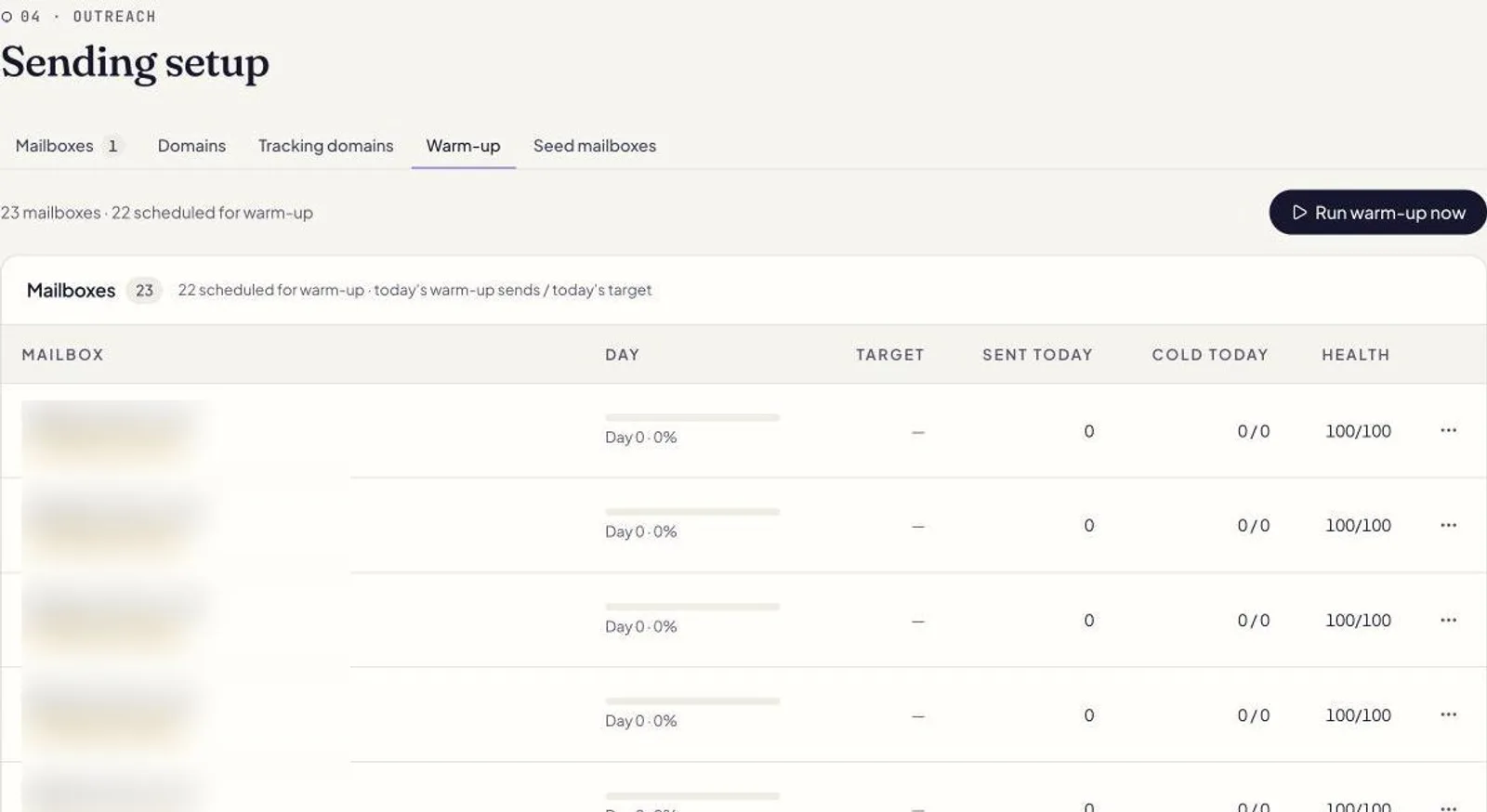This screenshot has width=1487, height=812.
Task: Select the Warm-up tab
Action: pyautogui.click(x=463, y=146)
